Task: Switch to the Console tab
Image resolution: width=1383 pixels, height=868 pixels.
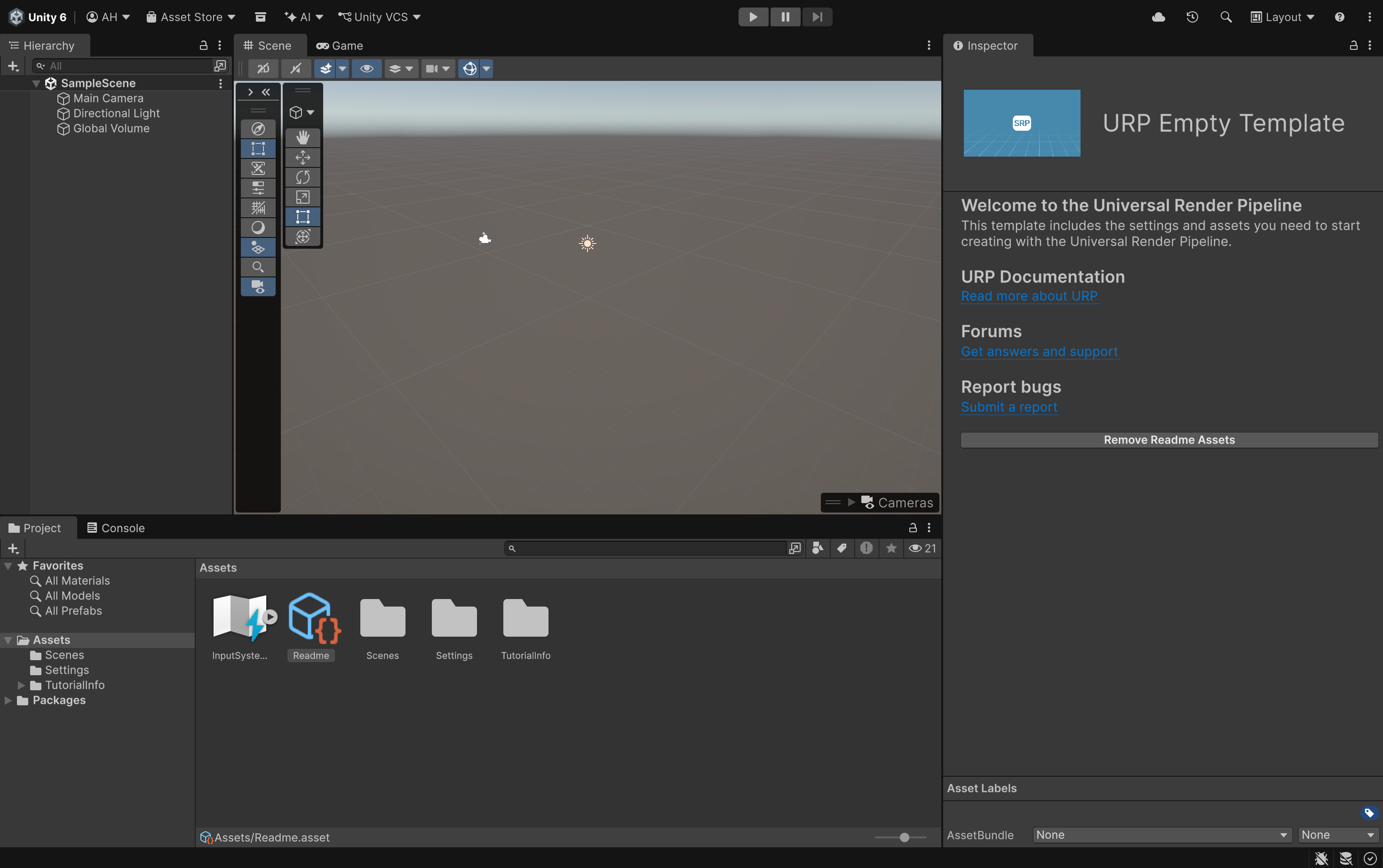Action: pyautogui.click(x=116, y=528)
